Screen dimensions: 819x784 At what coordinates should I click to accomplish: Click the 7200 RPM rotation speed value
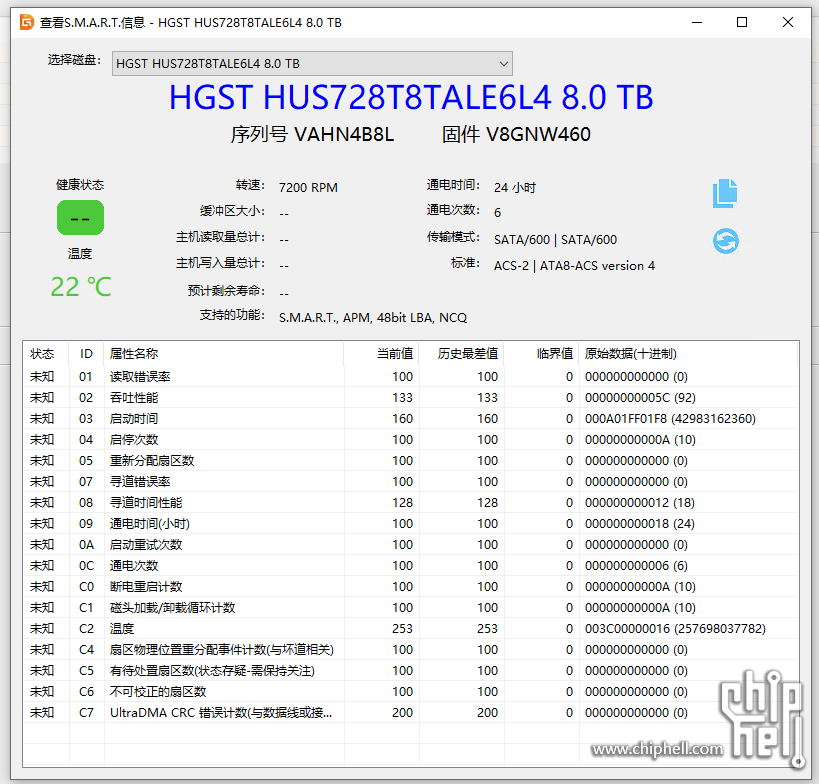[x=308, y=188]
